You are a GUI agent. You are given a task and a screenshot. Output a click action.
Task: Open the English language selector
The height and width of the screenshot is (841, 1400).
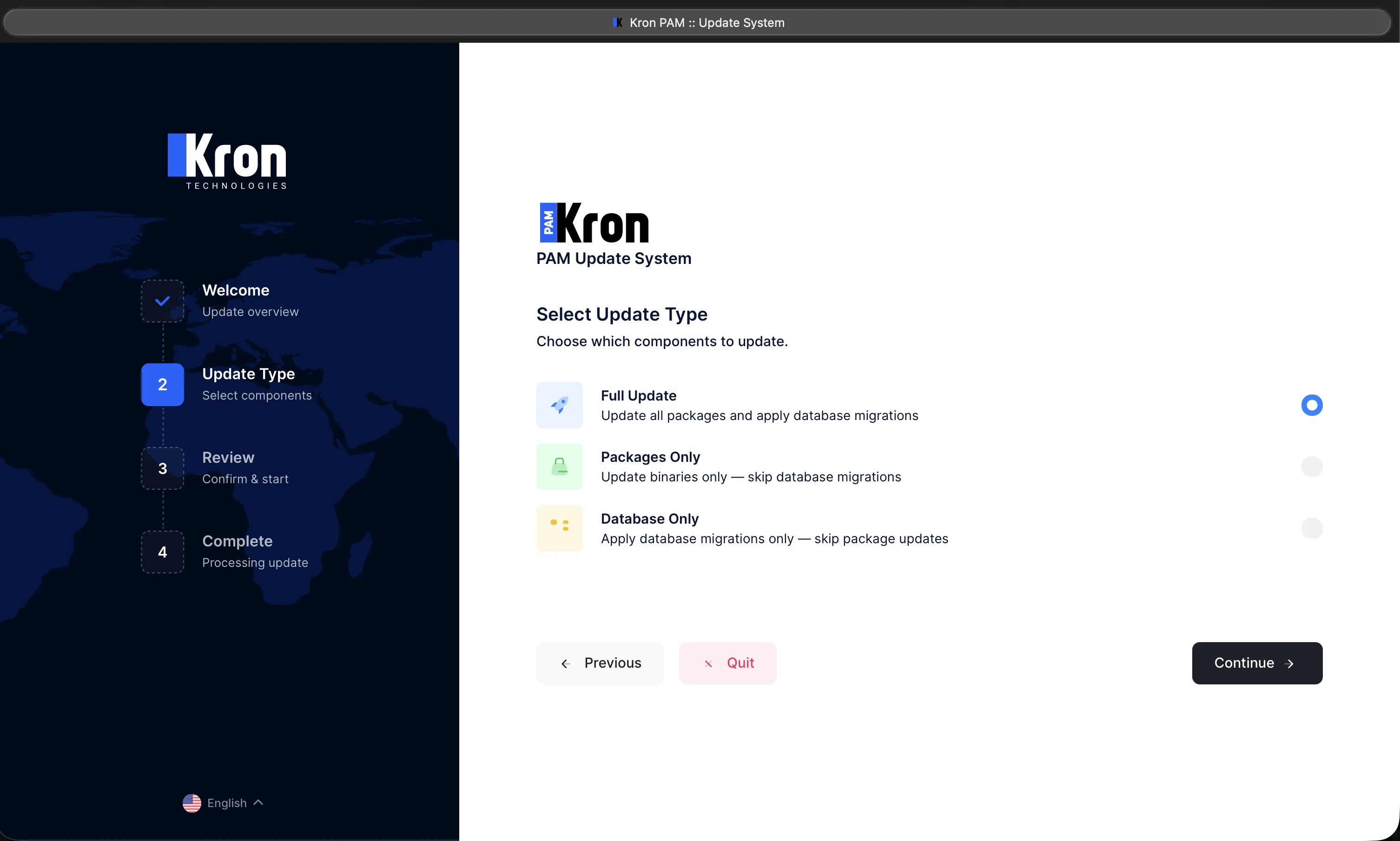(223, 803)
